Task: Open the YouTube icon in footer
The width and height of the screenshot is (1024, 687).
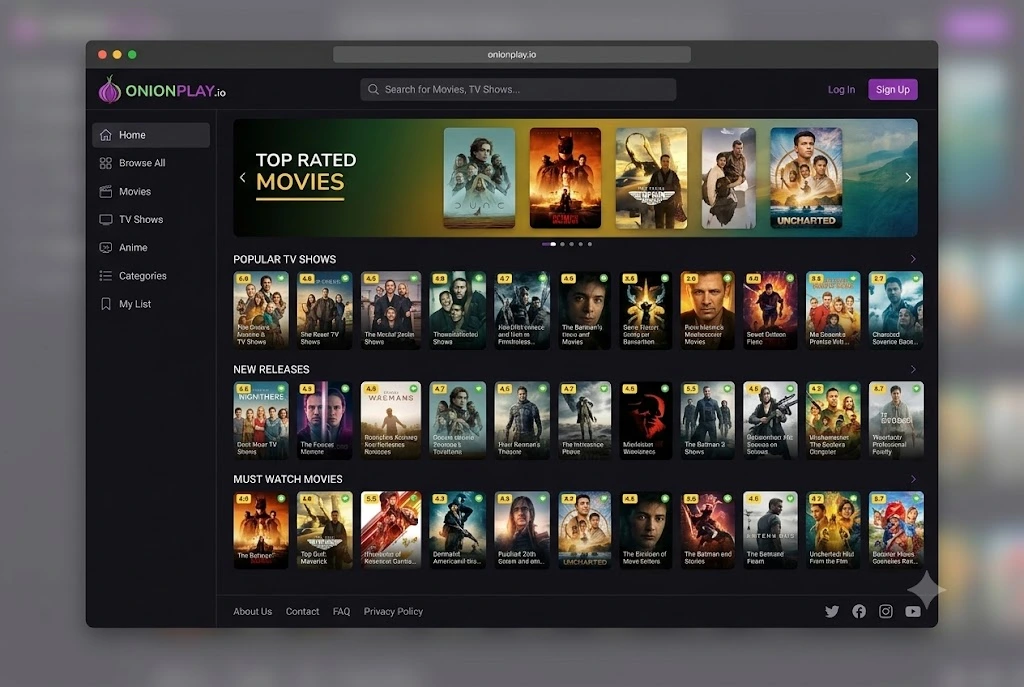Action: pyautogui.click(x=913, y=611)
